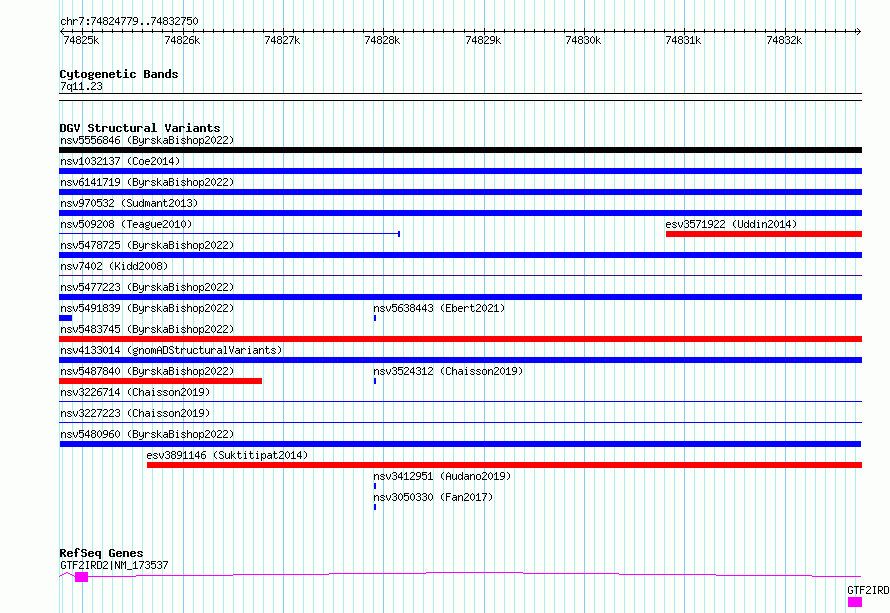Click the tiny nsv3524312 variant marker
This screenshot has height=613, width=890.
[375, 381]
